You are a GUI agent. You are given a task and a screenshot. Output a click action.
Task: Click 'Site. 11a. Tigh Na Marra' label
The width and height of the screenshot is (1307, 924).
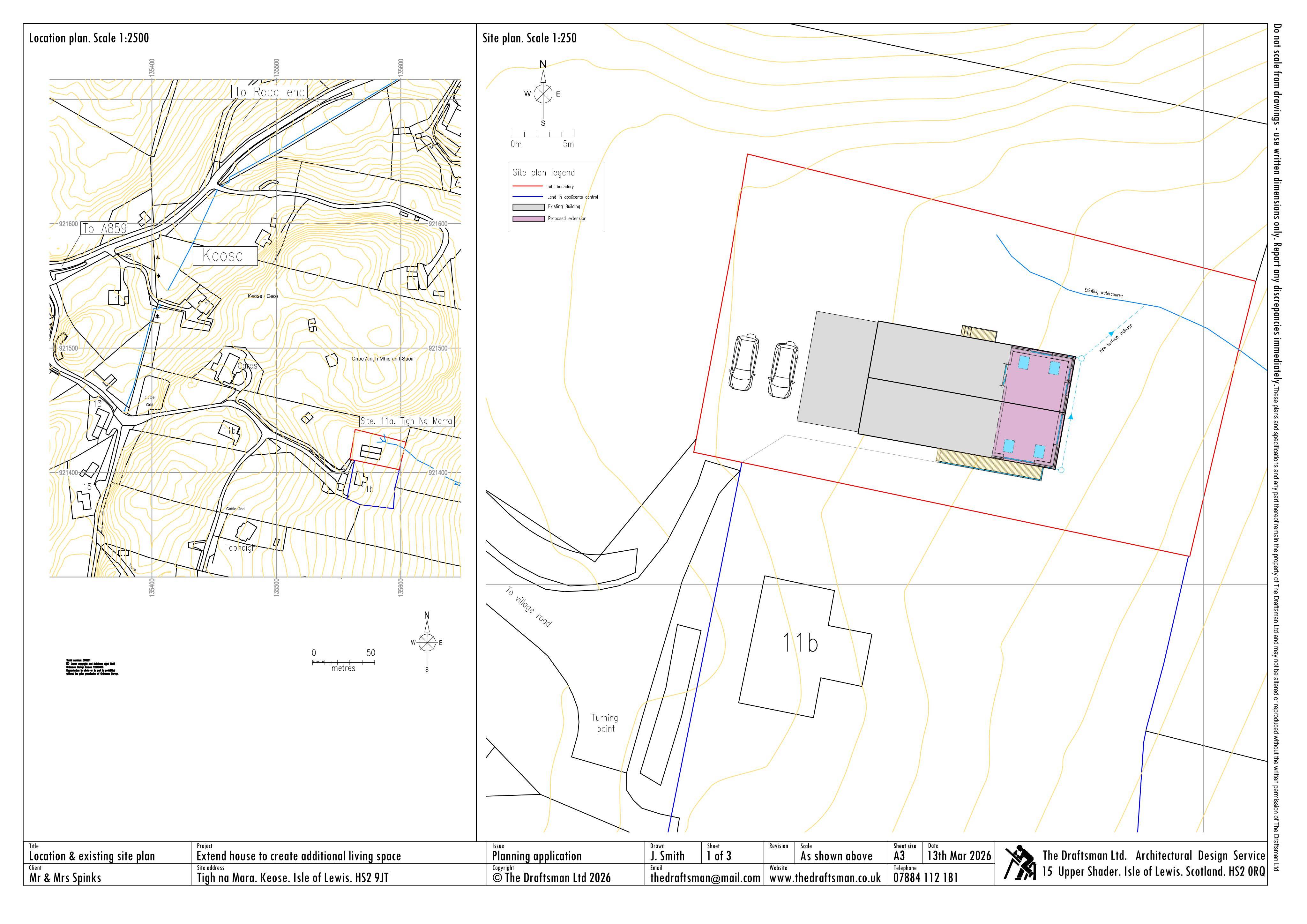pos(407,421)
